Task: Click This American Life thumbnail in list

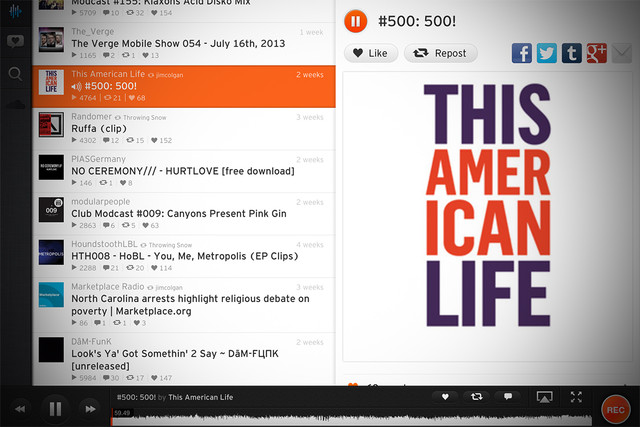Action: point(51,82)
